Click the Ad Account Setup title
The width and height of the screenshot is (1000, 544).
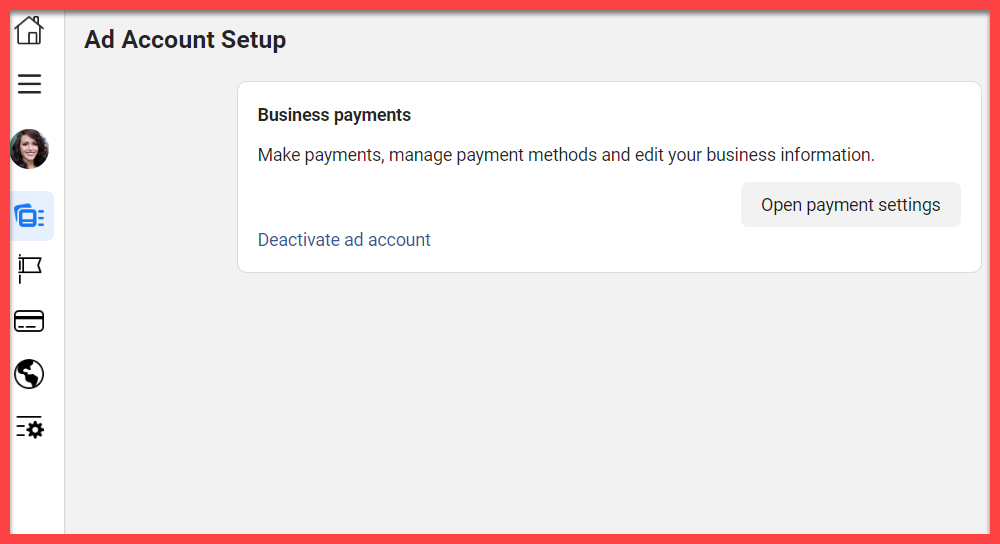point(185,40)
